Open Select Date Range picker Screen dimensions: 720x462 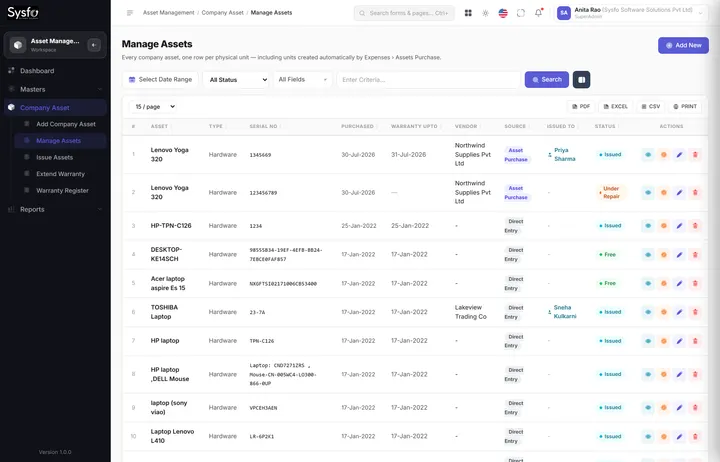point(160,79)
